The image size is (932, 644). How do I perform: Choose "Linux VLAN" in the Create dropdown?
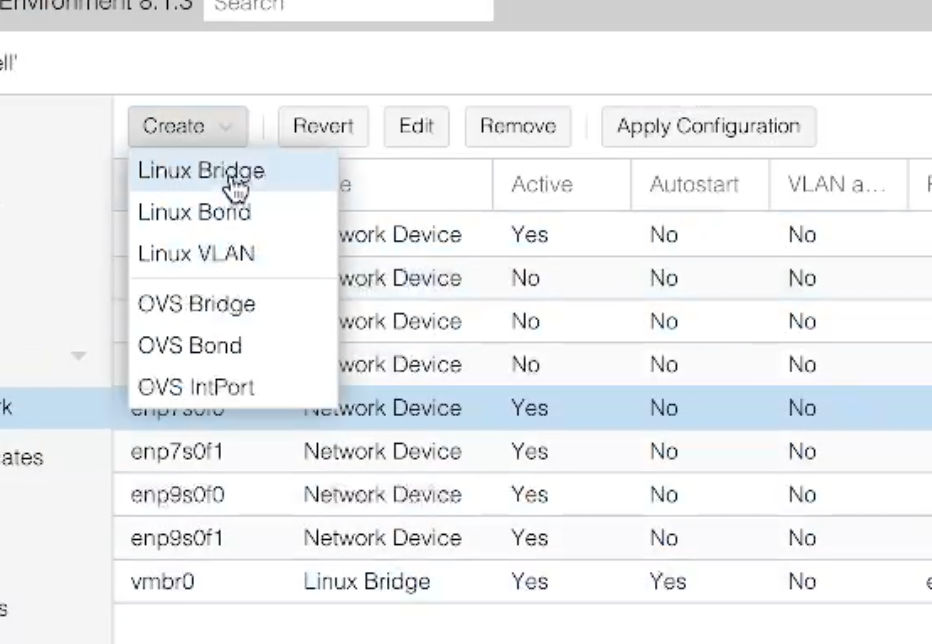click(x=196, y=253)
